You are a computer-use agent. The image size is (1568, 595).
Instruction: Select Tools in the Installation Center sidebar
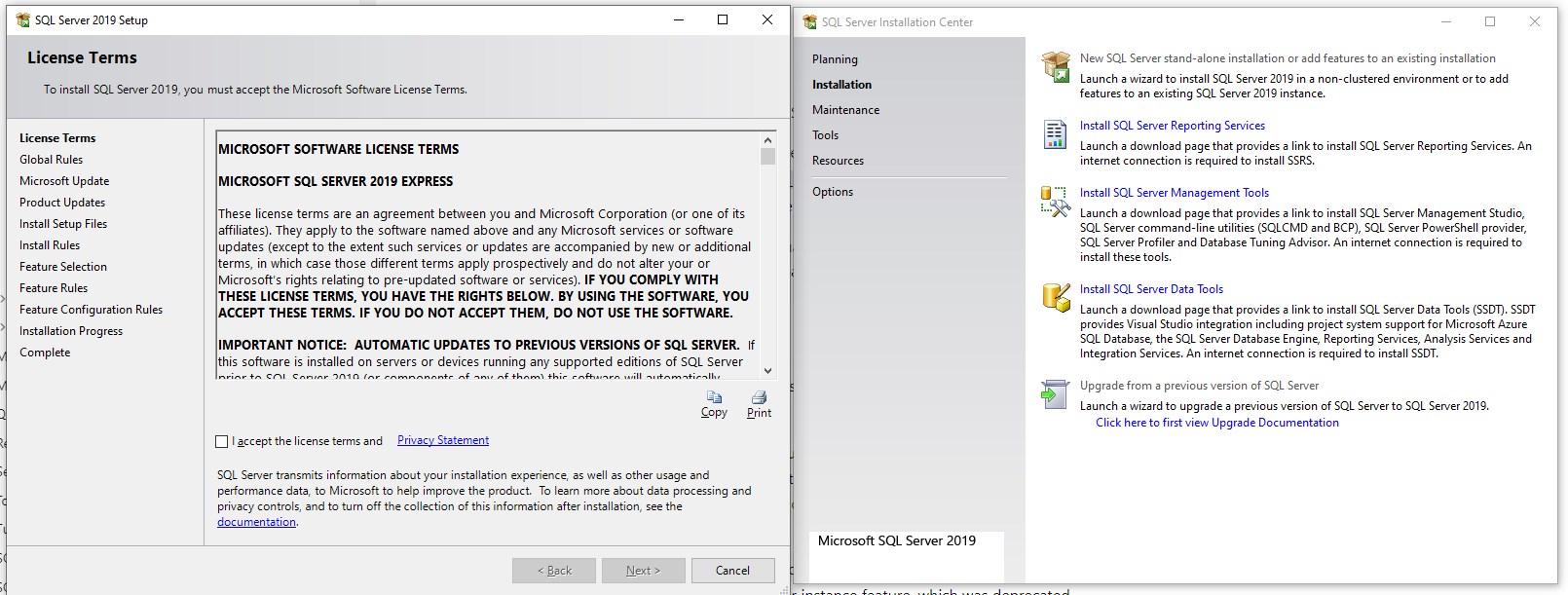click(825, 135)
